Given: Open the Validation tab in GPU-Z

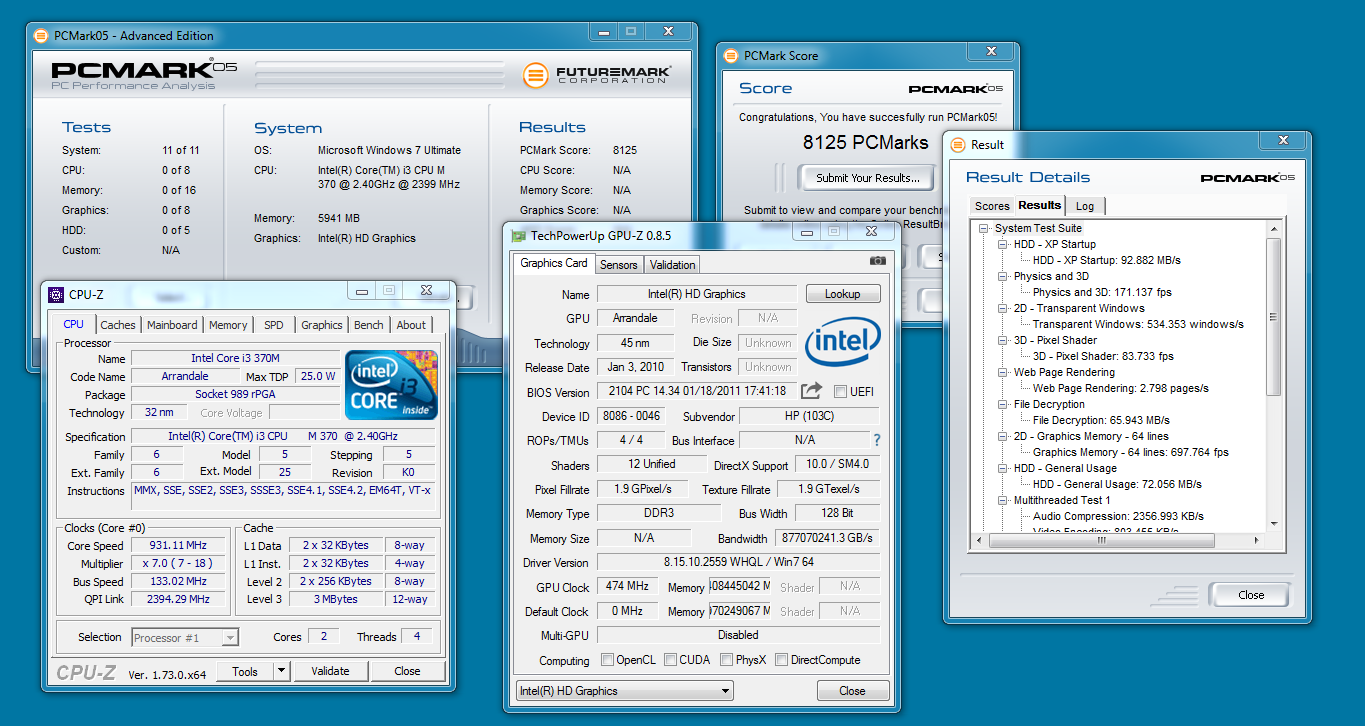Looking at the screenshot, I should pyautogui.click(x=672, y=265).
